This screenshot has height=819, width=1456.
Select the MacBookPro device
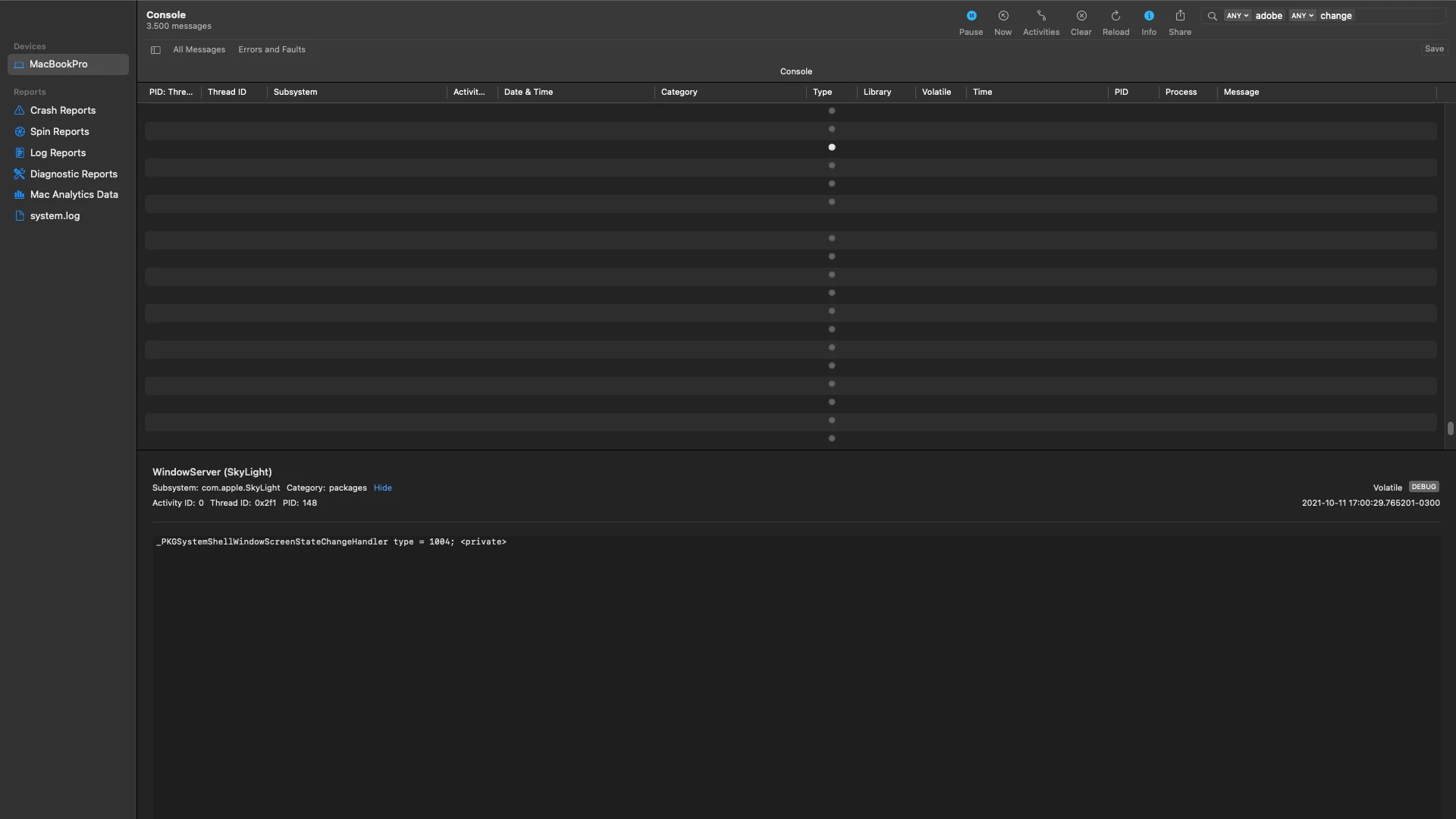point(58,64)
